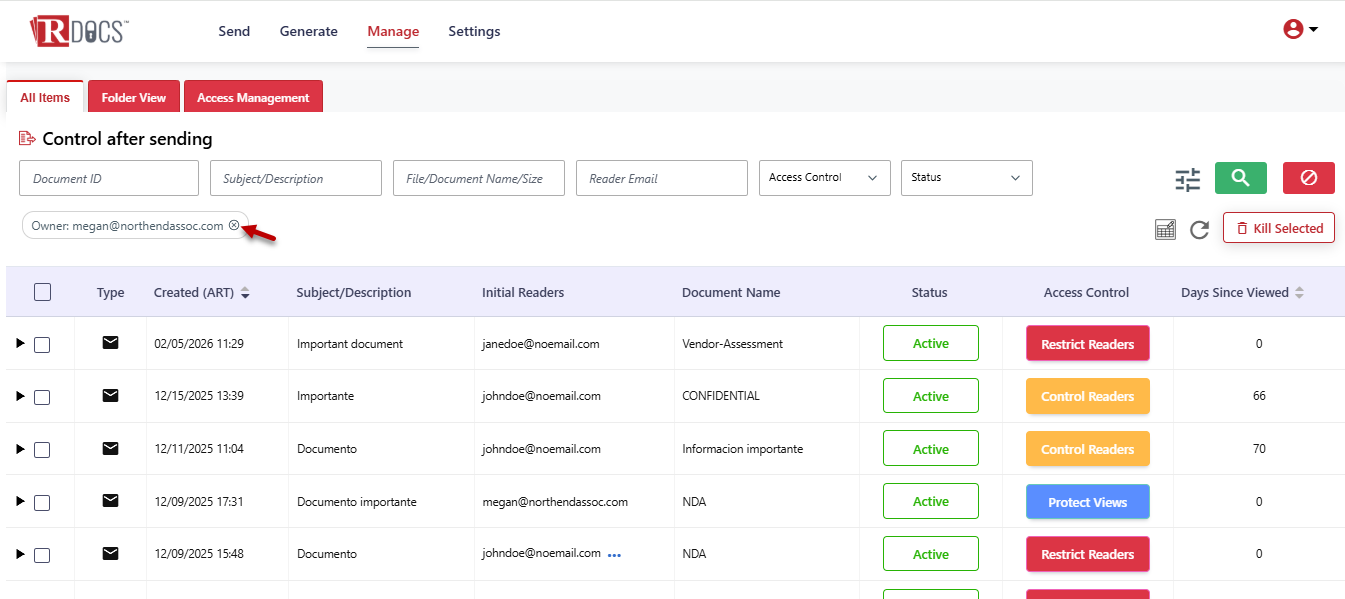Select the checkbox for Documento importante row
Image resolution: width=1345 pixels, height=599 pixels.
coord(42,502)
